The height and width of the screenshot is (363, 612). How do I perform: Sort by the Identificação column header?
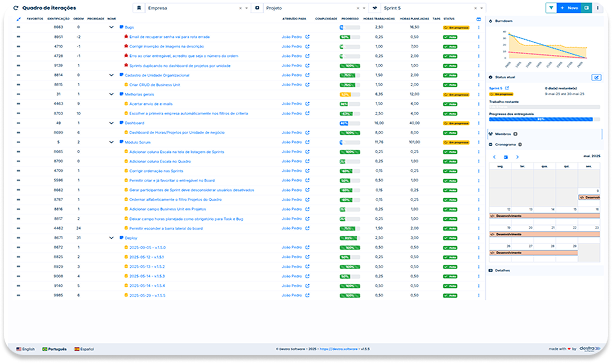pyautogui.click(x=58, y=19)
